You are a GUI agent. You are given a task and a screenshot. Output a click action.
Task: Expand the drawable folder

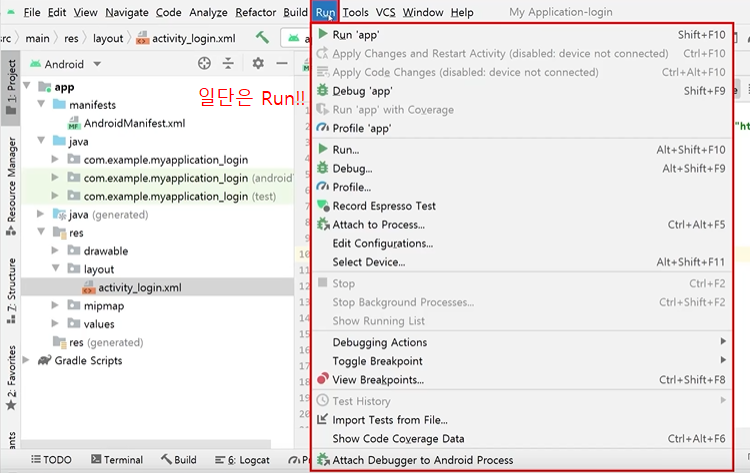click(x=55, y=250)
